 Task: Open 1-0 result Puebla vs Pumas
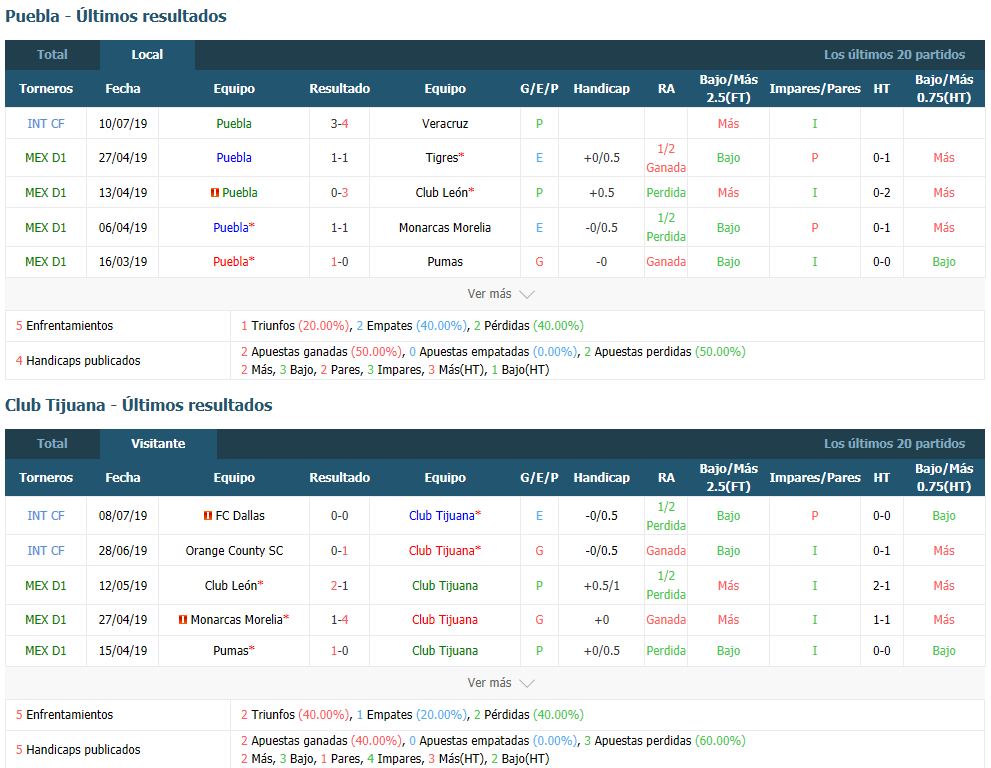339,262
